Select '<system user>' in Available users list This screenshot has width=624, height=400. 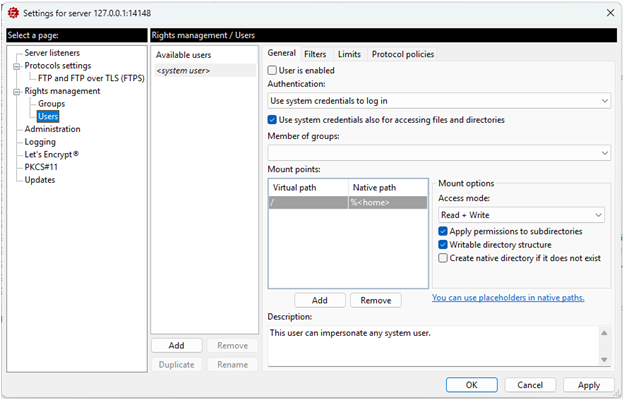click(x=183, y=71)
